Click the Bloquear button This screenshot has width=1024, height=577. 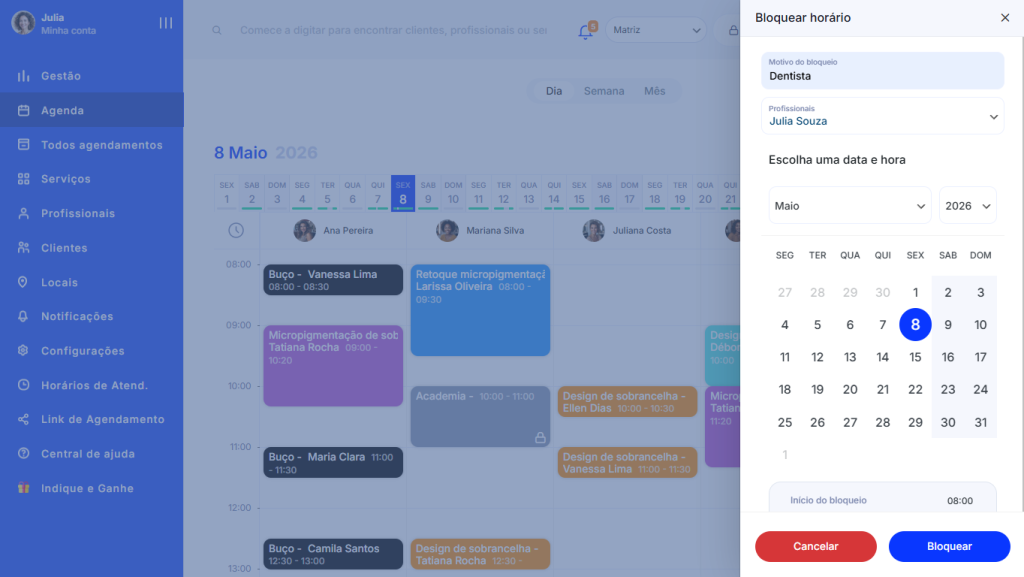949,546
